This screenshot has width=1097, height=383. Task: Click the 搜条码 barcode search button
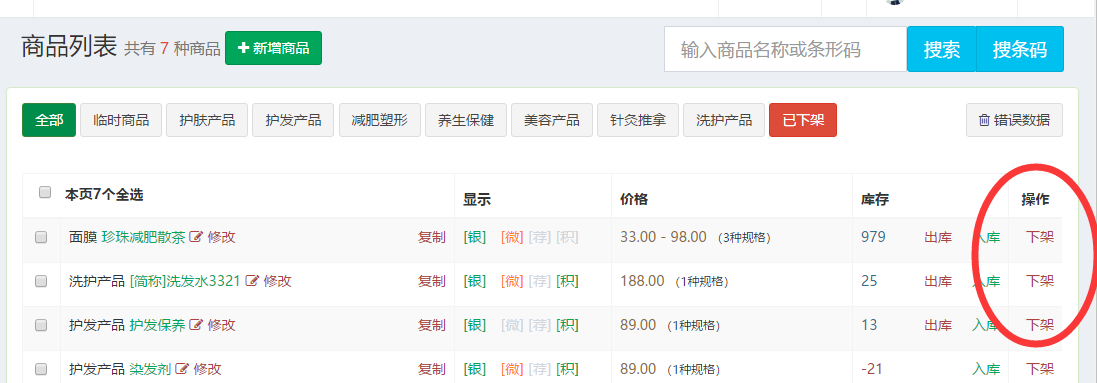pyautogui.click(x=1020, y=49)
